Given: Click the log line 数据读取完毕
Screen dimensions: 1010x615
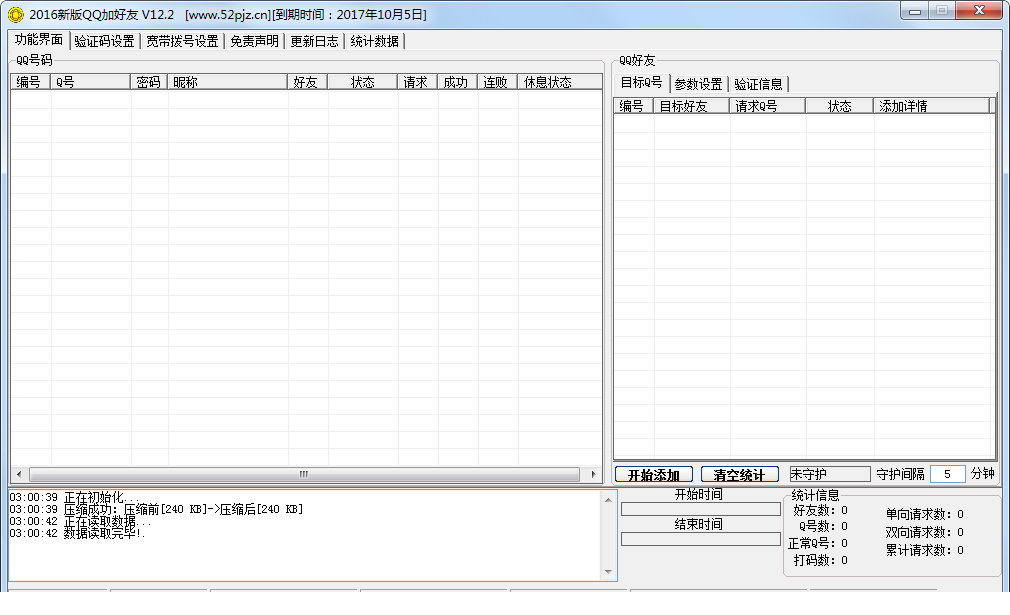Looking at the screenshot, I should pyautogui.click(x=77, y=533).
